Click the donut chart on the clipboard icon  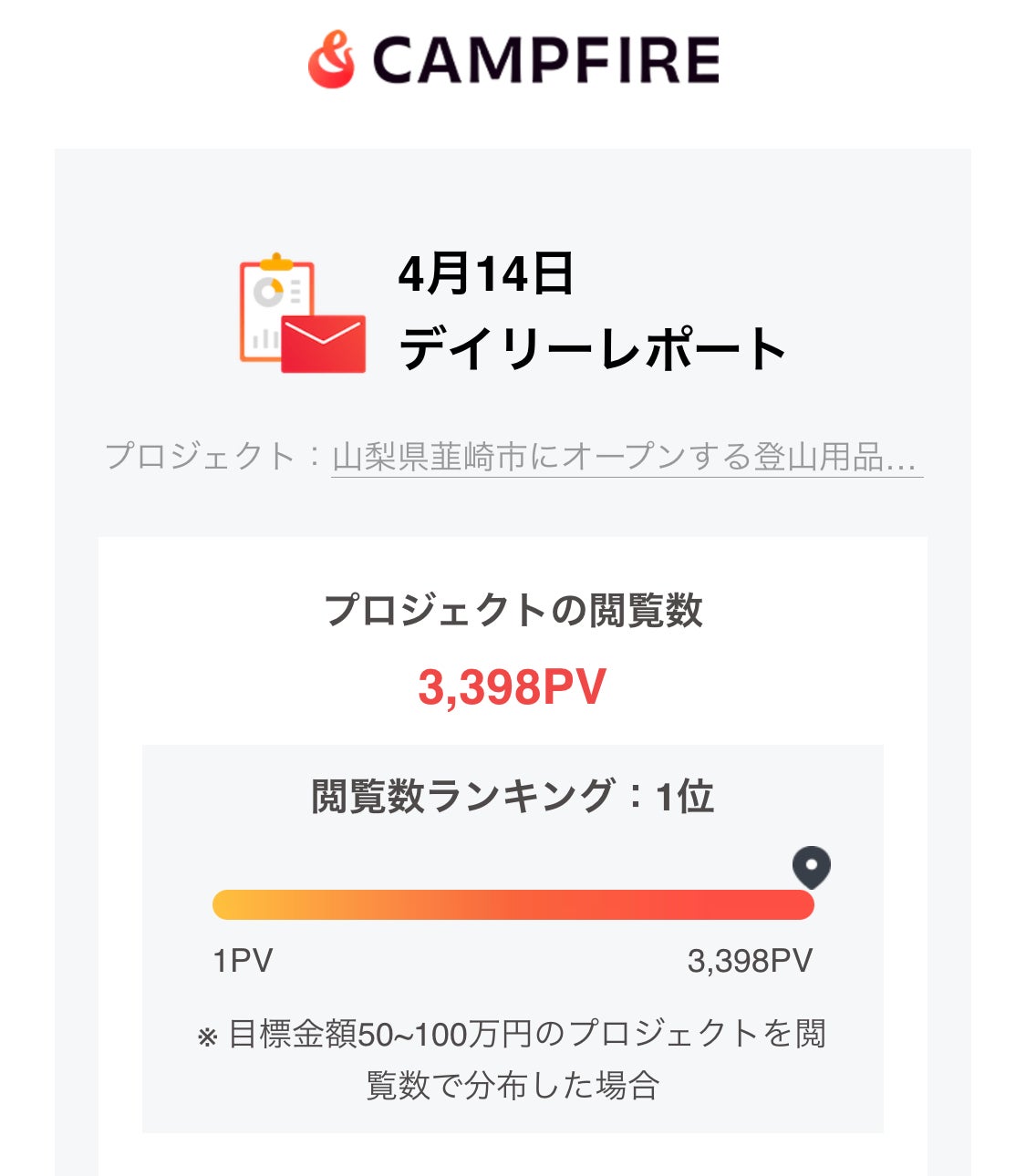click(269, 292)
